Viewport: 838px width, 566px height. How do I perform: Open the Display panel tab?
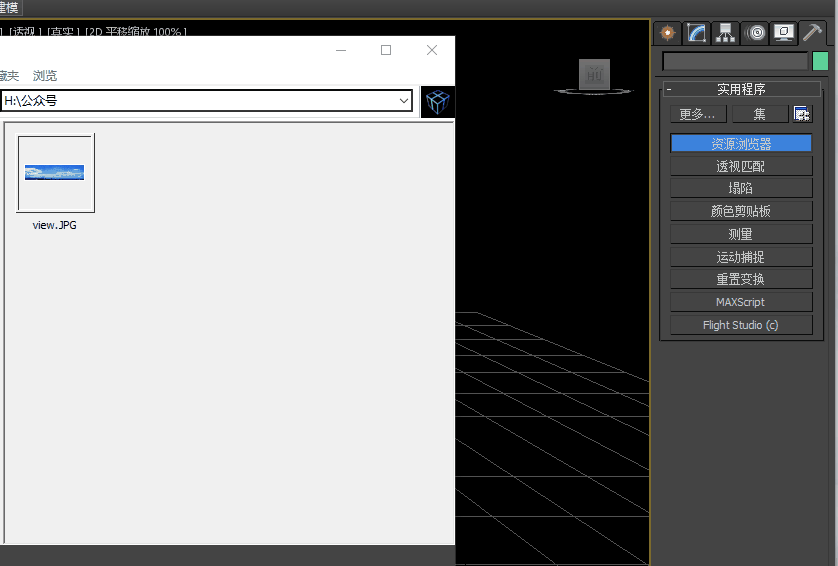click(783, 33)
